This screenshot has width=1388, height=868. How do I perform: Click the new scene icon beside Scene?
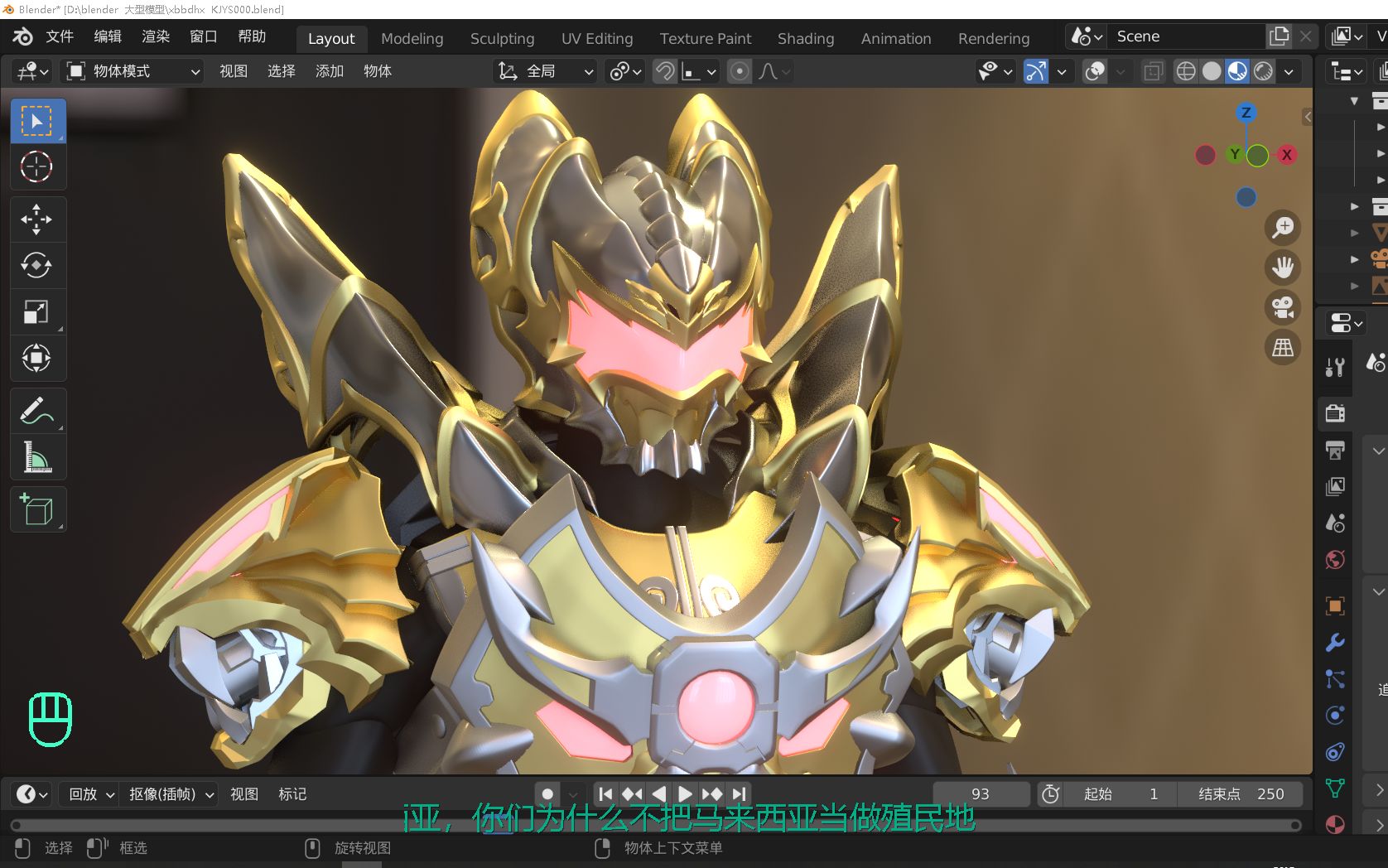1280,36
